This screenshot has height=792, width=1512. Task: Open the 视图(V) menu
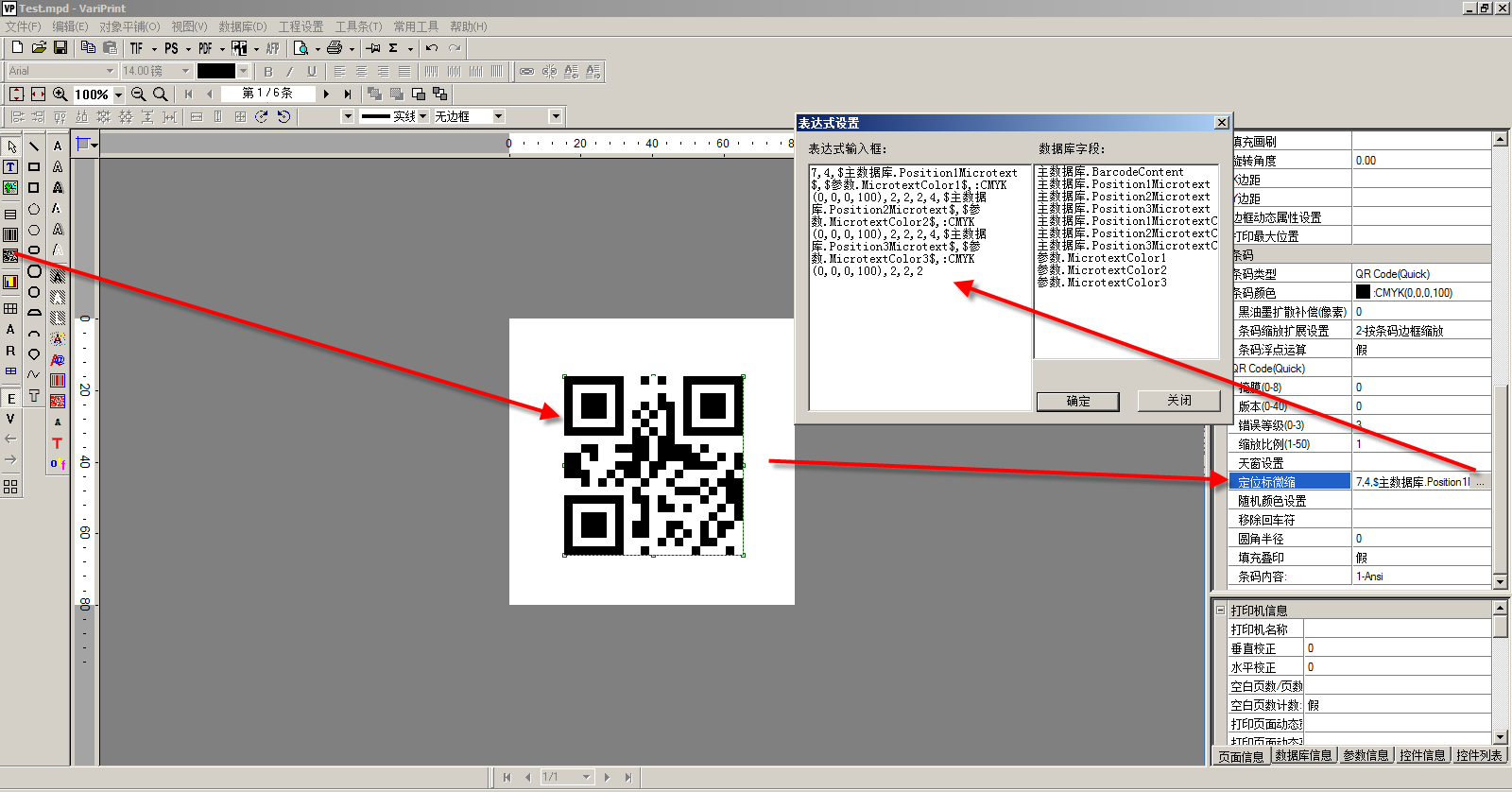[x=189, y=26]
